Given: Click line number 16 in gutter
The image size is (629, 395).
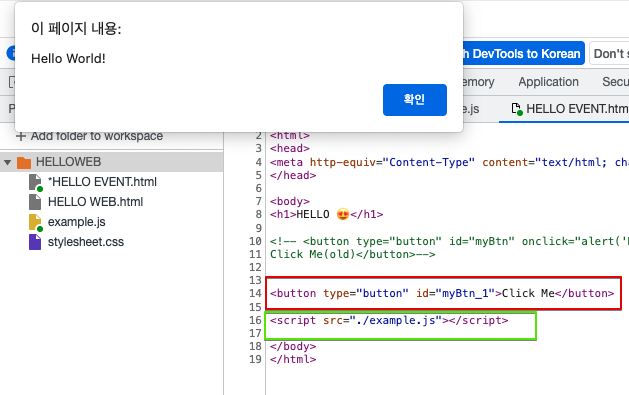Looking at the screenshot, I should point(255,320).
